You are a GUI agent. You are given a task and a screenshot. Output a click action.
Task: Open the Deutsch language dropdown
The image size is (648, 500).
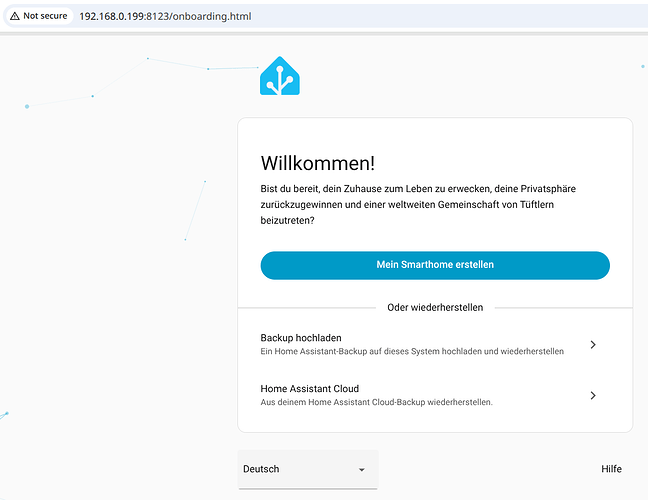tap(308, 469)
